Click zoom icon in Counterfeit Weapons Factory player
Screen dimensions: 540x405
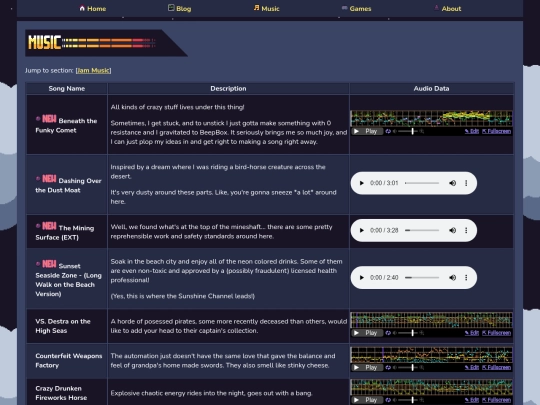pyautogui.click(x=422, y=367)
